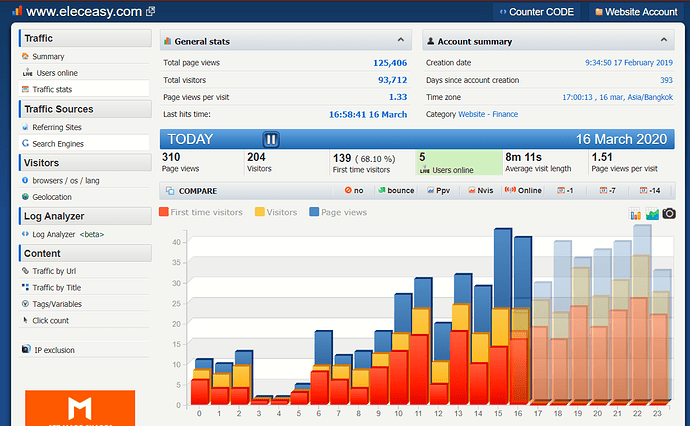Open the Website - Finance category link
Image resolution: width=690 pixels, height=426 pixels.
[x=488, y=114]
